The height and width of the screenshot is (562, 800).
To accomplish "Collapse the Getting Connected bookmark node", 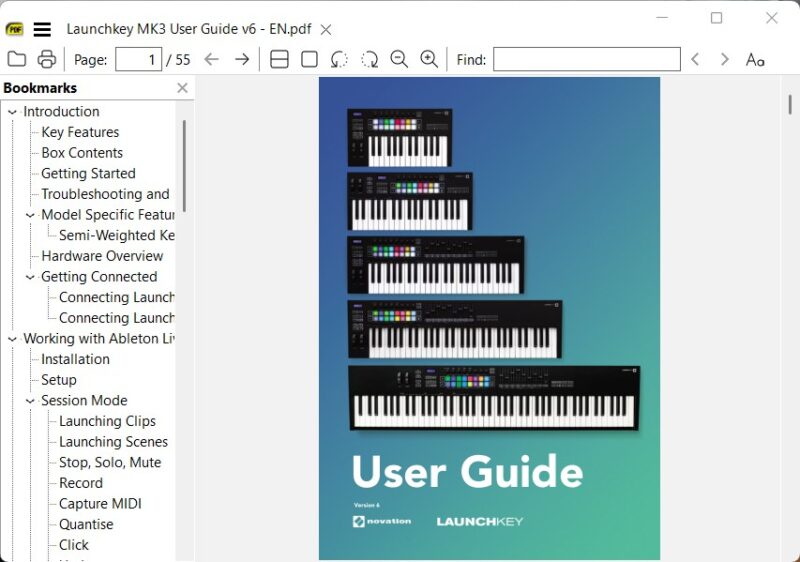I will click(31, 277).
